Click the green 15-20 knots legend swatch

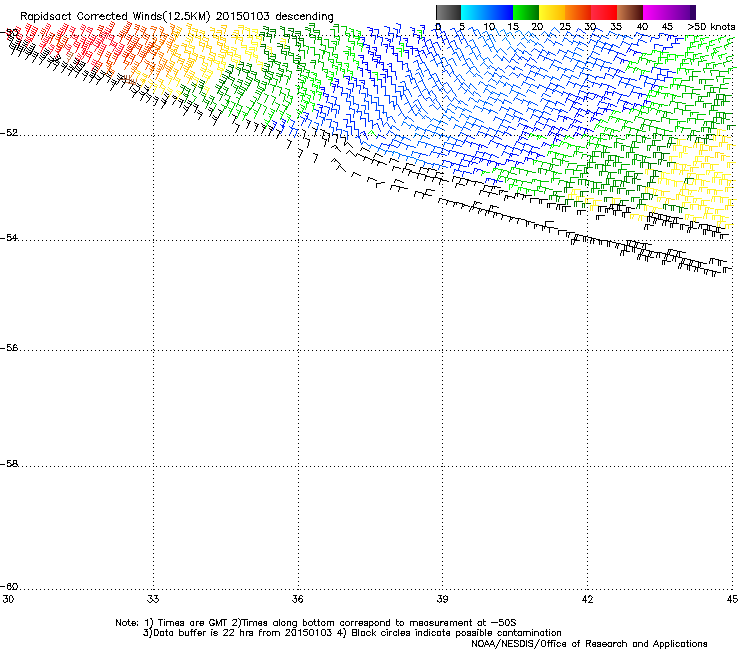tap(526, 12)
